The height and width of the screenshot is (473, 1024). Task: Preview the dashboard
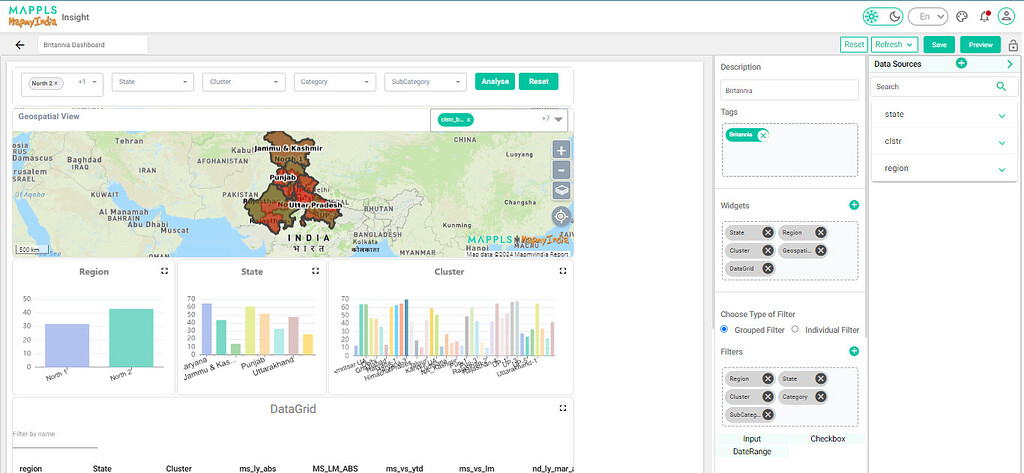[x=980, y=44]
